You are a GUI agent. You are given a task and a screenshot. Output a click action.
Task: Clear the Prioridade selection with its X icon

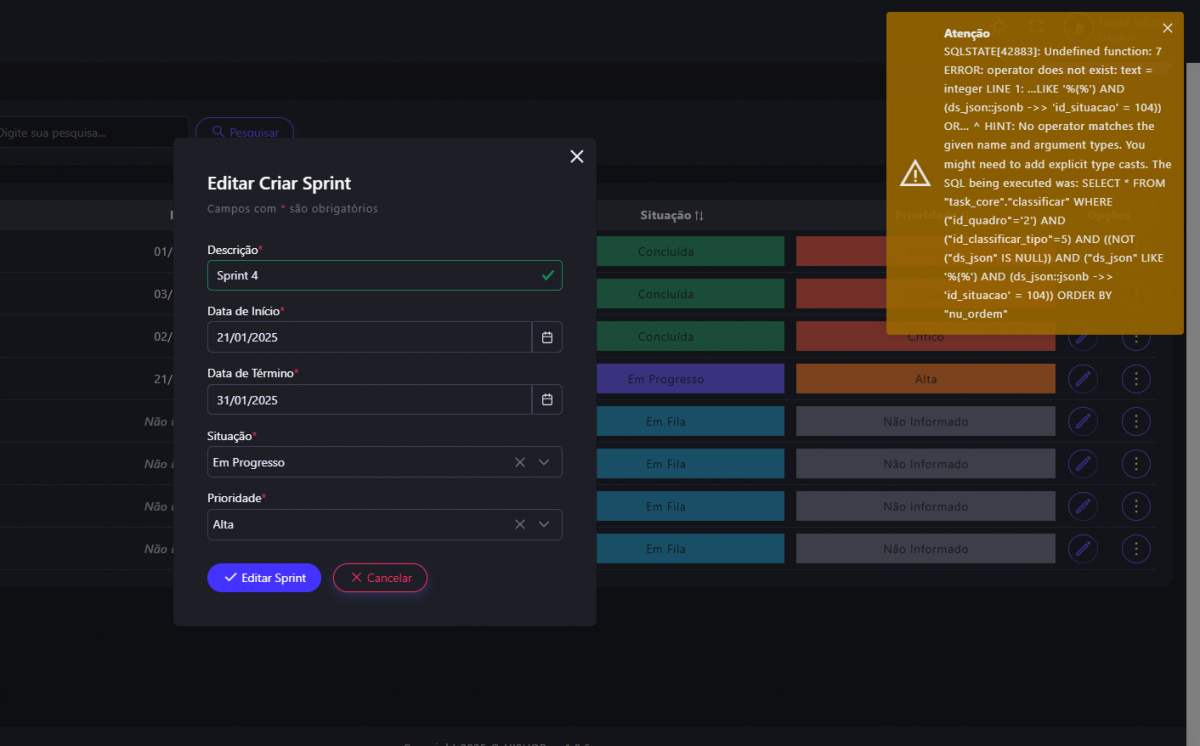(519, 524)
